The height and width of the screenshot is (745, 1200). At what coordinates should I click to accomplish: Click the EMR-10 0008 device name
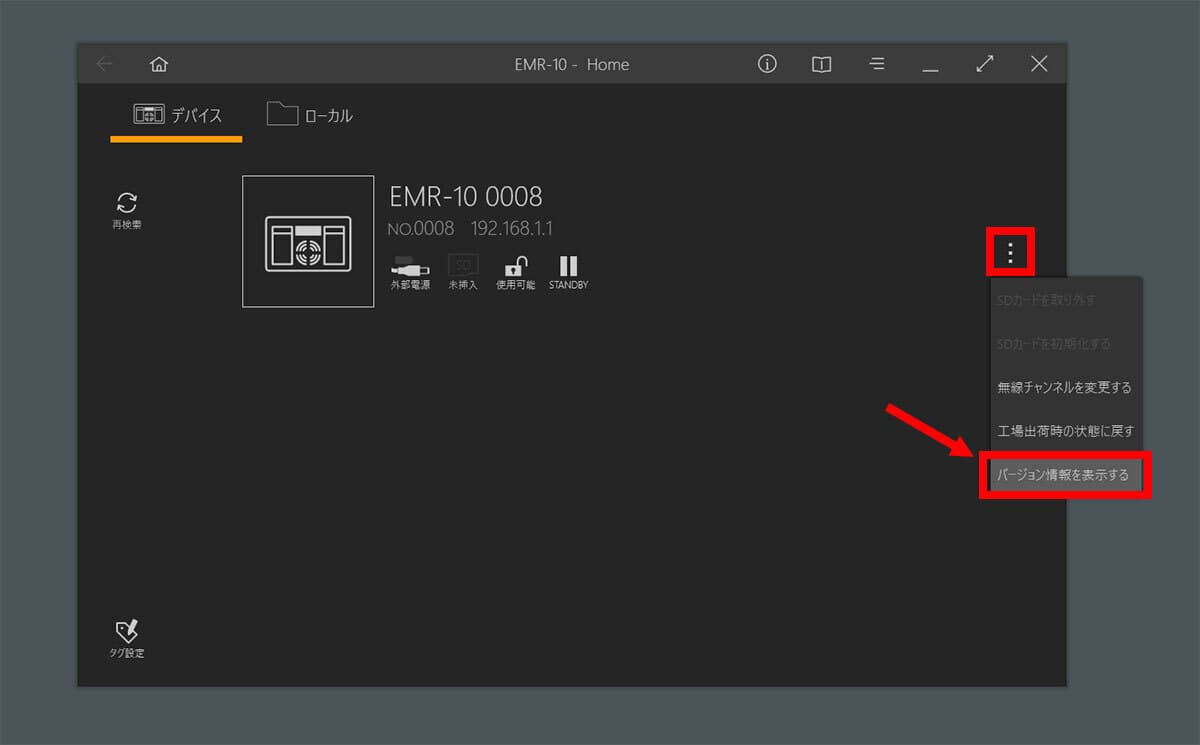(x=465, y=197)
